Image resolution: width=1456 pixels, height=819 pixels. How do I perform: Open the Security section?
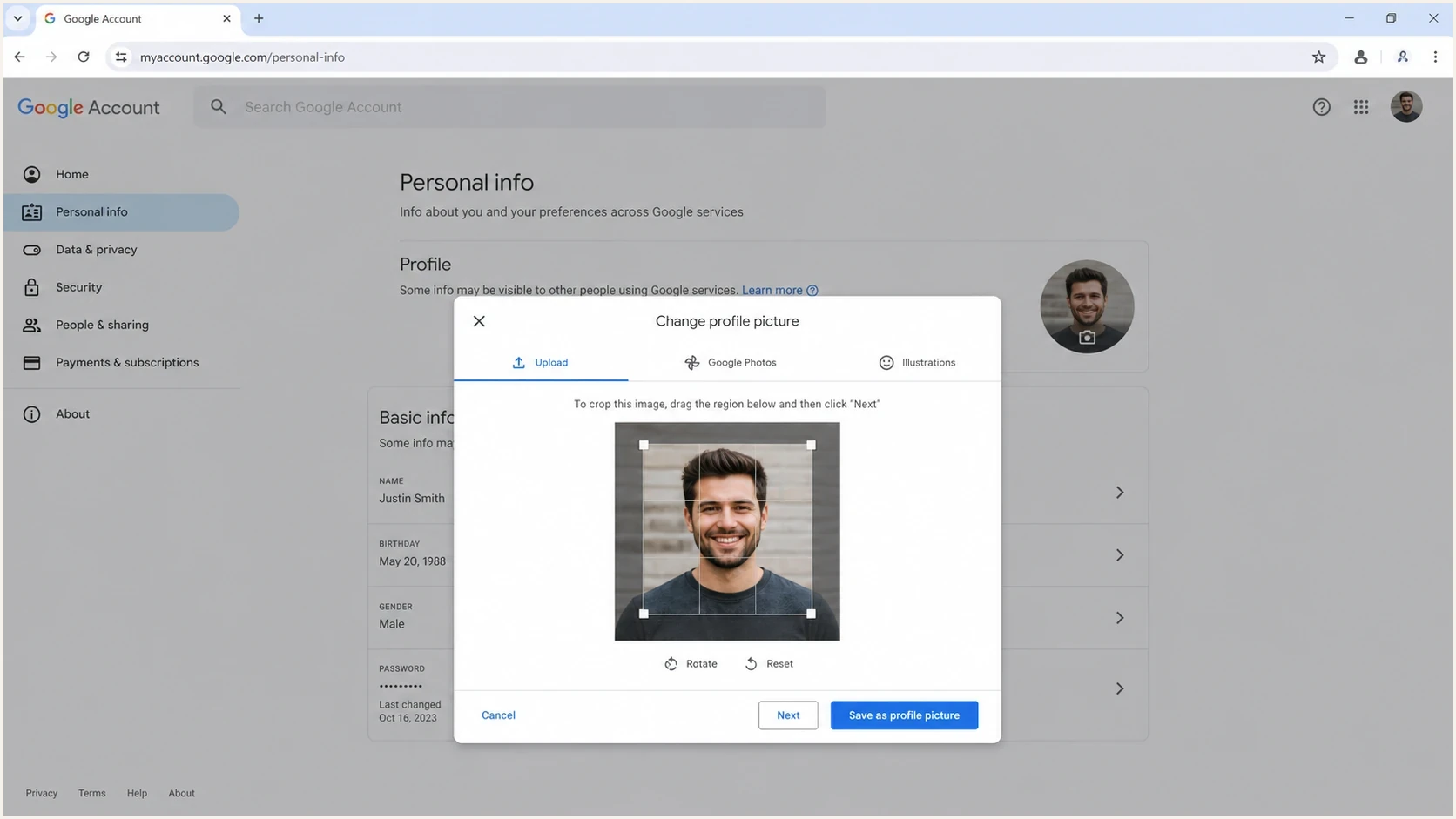tap(121, 287)
